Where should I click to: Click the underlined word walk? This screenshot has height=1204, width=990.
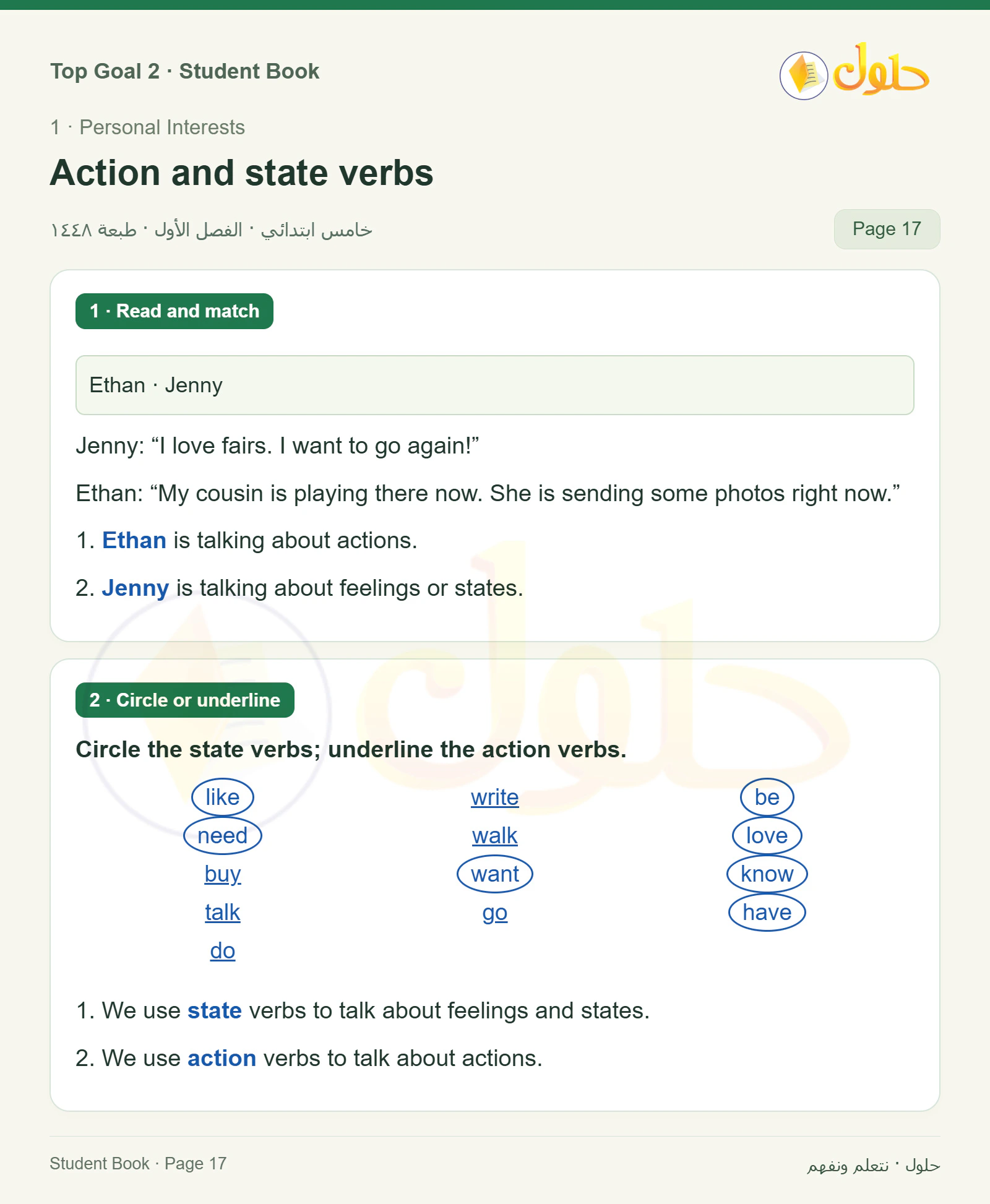(495, 835)
